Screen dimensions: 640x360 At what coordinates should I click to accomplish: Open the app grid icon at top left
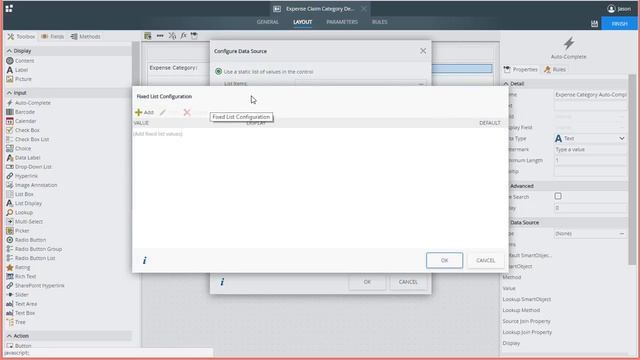coord(9,8)
